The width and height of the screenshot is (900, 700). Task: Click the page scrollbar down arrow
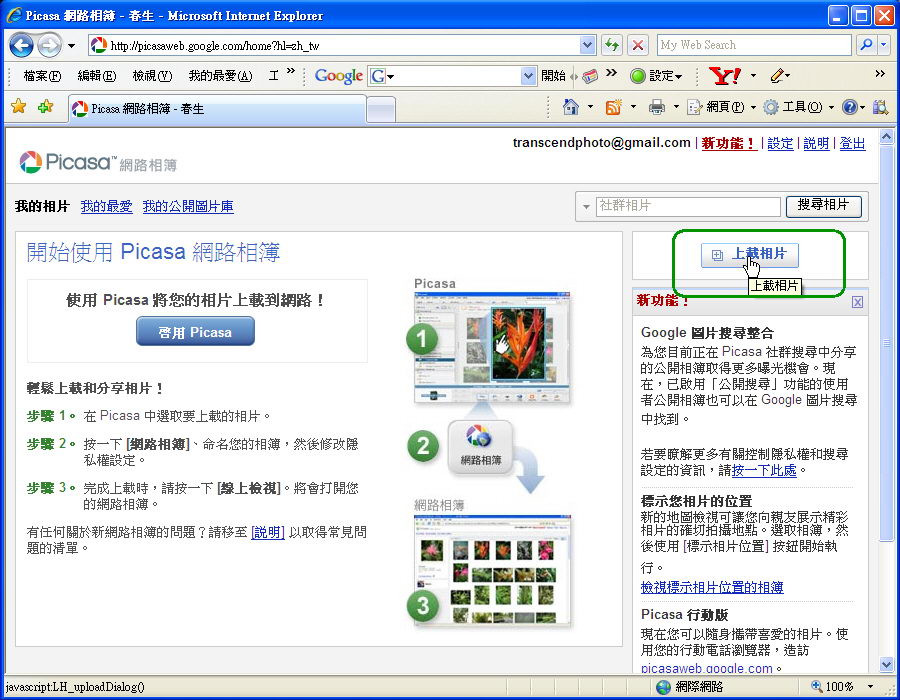[x=886, y=665]
